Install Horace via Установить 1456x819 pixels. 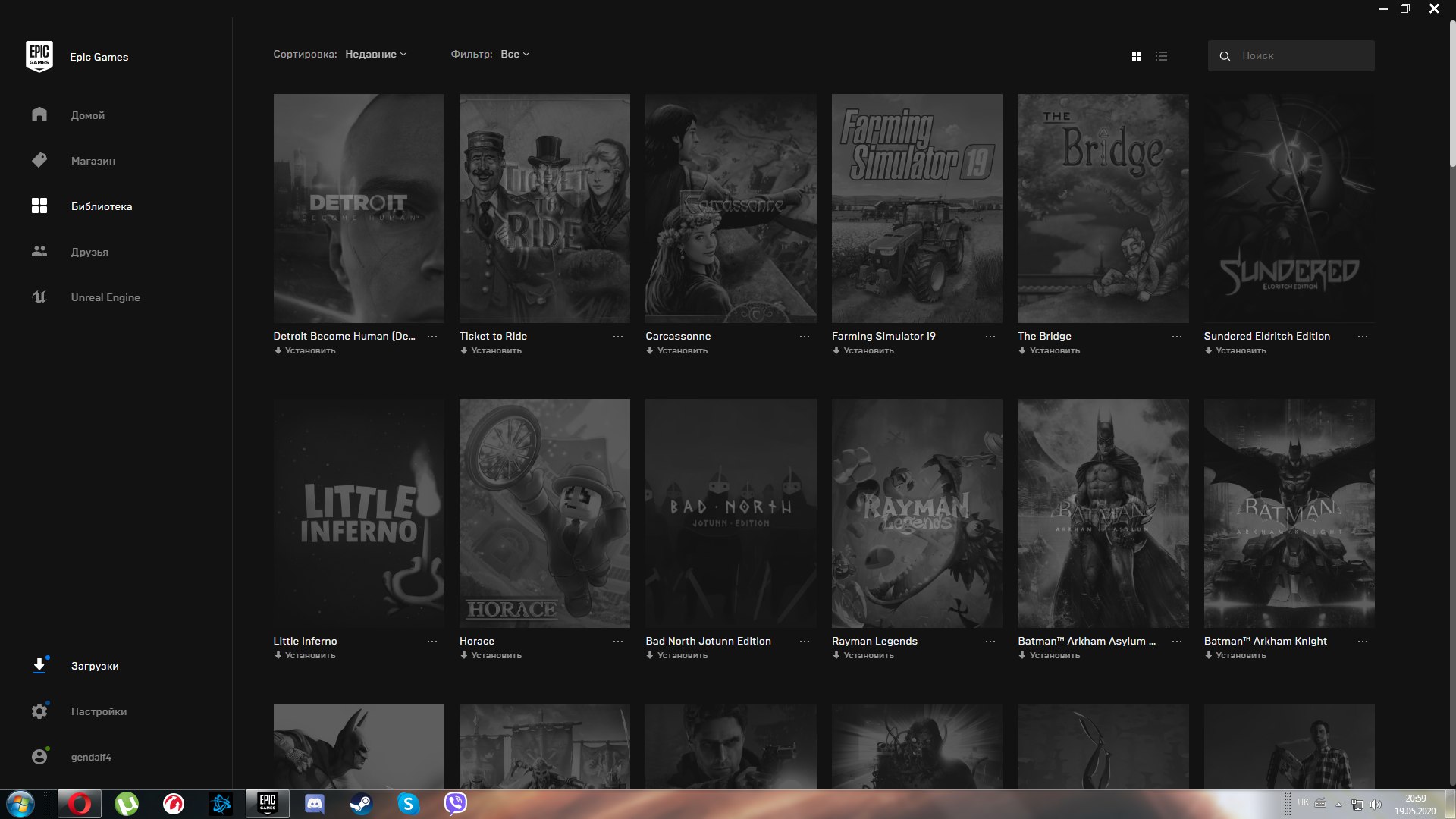491,656
